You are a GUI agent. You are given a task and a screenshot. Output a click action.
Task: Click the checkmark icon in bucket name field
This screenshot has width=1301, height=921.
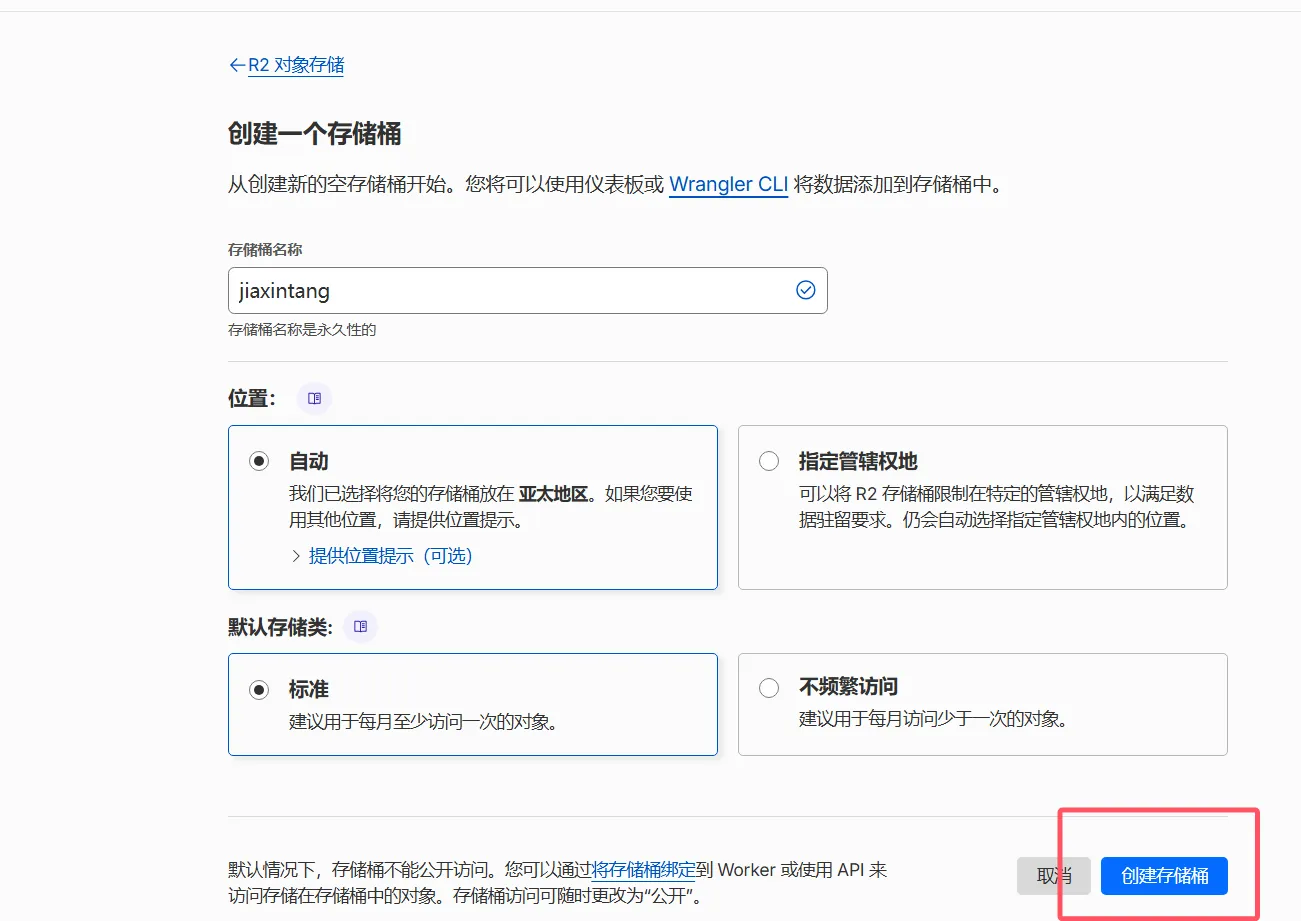(805, 290)
